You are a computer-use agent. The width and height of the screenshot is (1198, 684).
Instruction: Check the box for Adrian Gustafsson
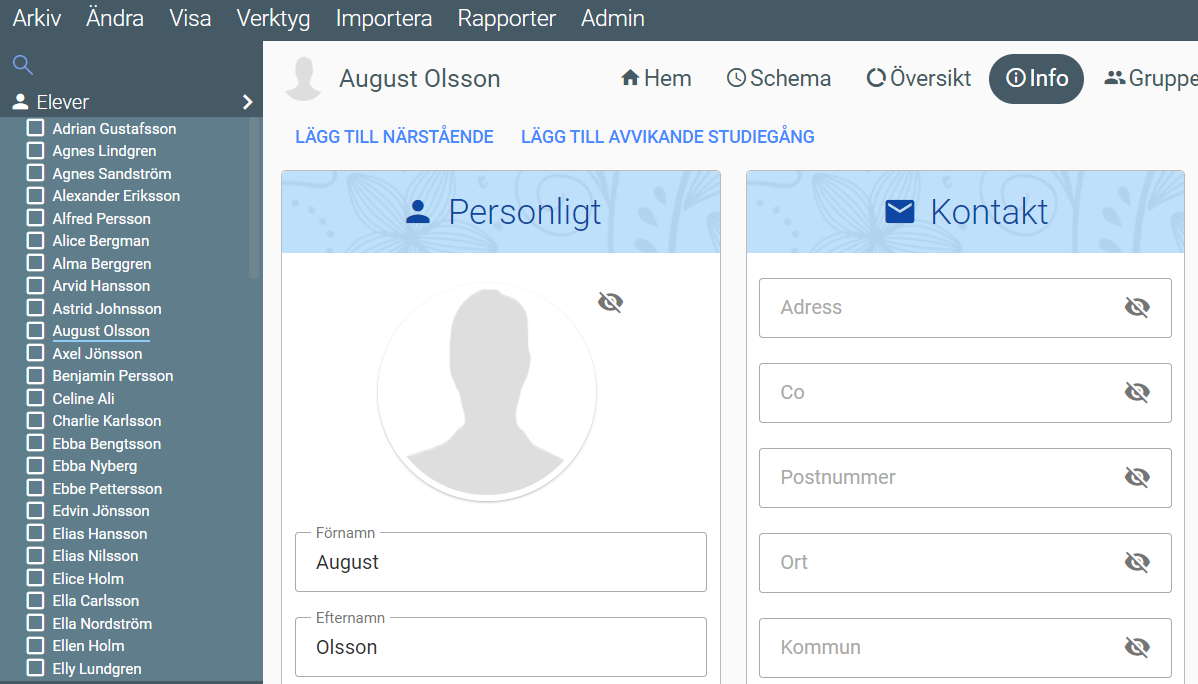coord(35,128)
